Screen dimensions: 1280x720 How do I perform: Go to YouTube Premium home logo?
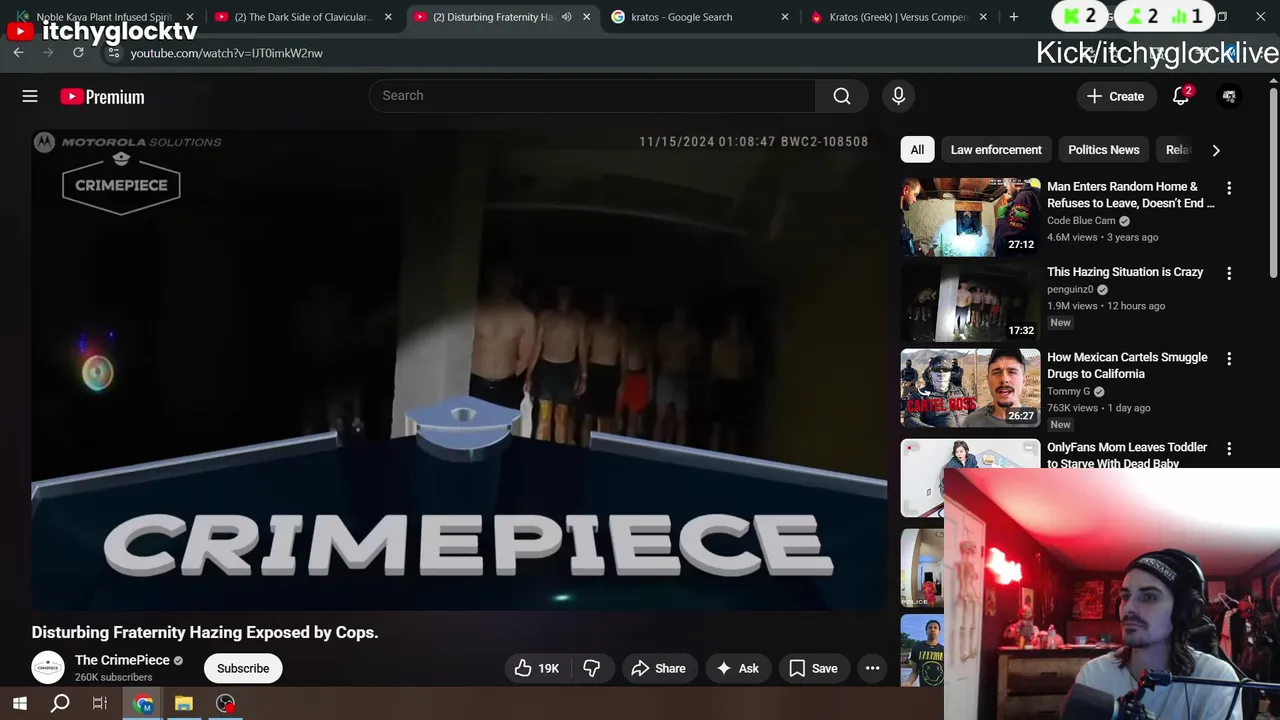[x=102, y=97]
